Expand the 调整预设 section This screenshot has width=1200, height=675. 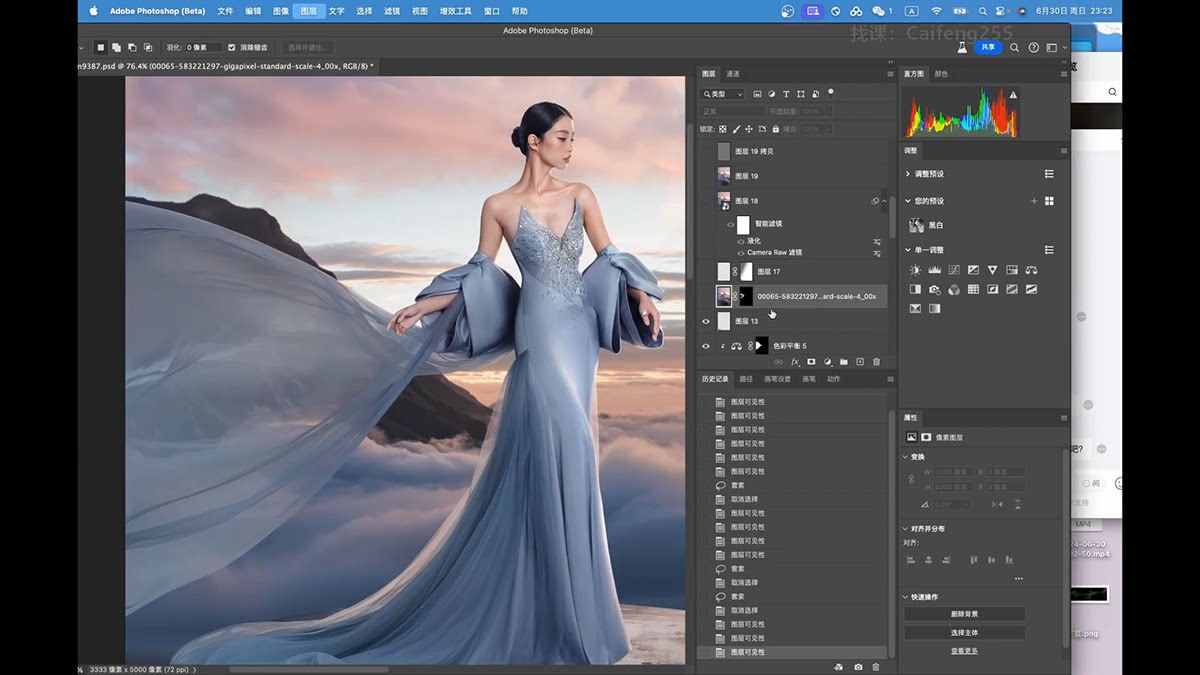(908, 174)
